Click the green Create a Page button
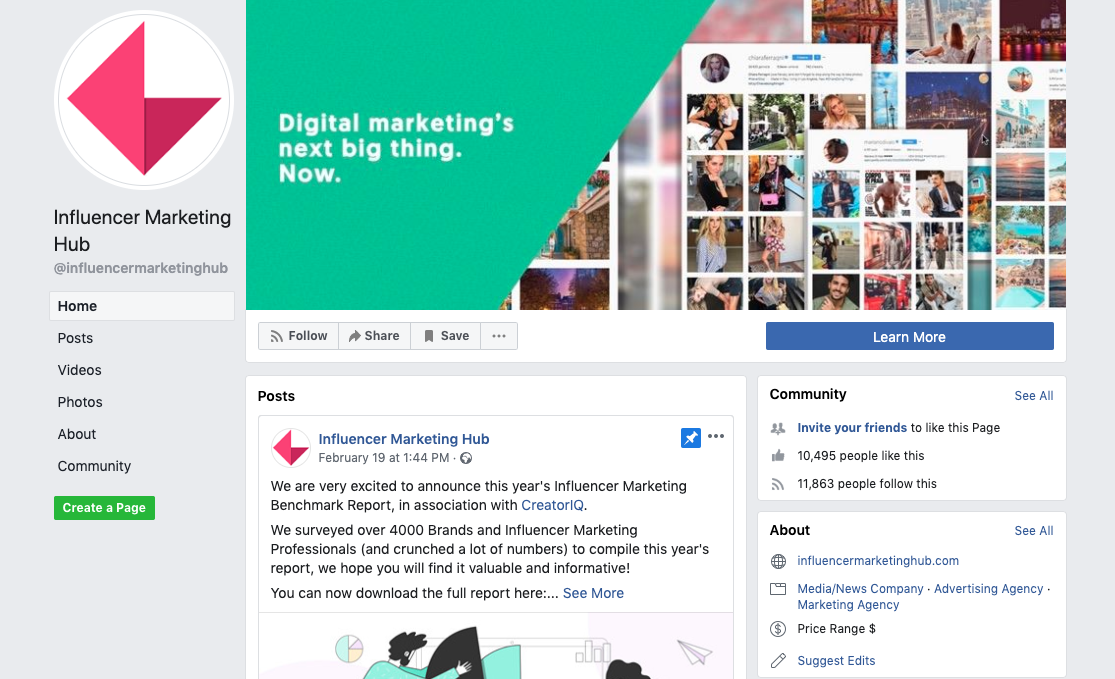The width and height of the screenshot is (1115, 679). pos(105,508)
